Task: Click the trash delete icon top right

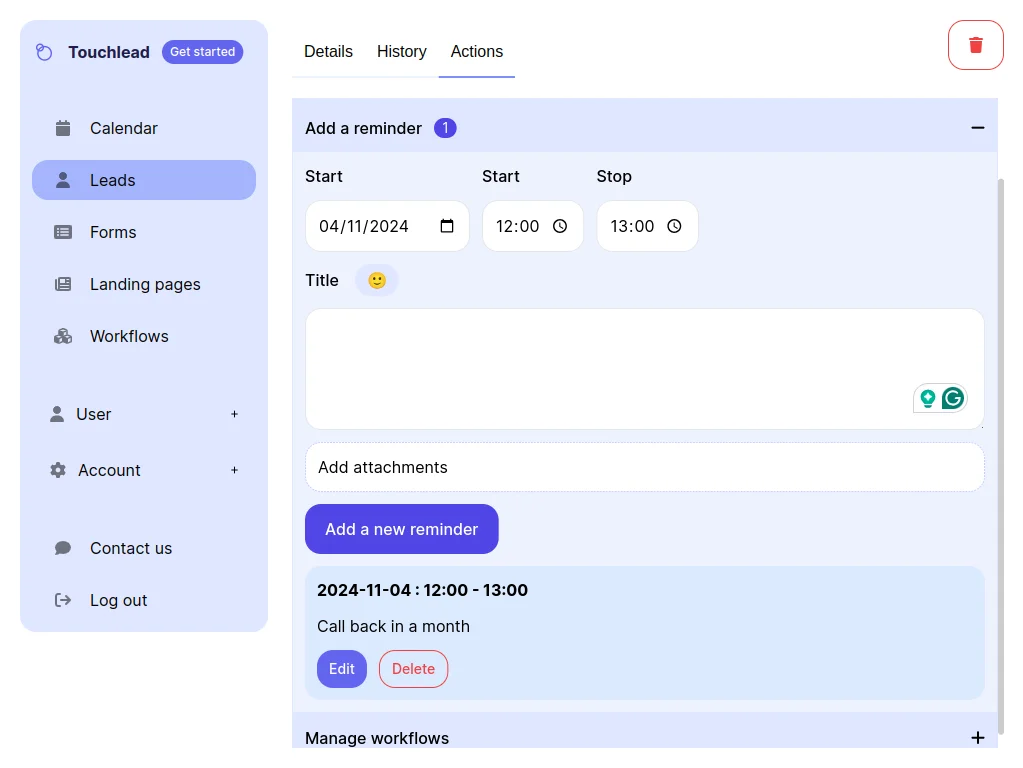Action: click(975, 44)
